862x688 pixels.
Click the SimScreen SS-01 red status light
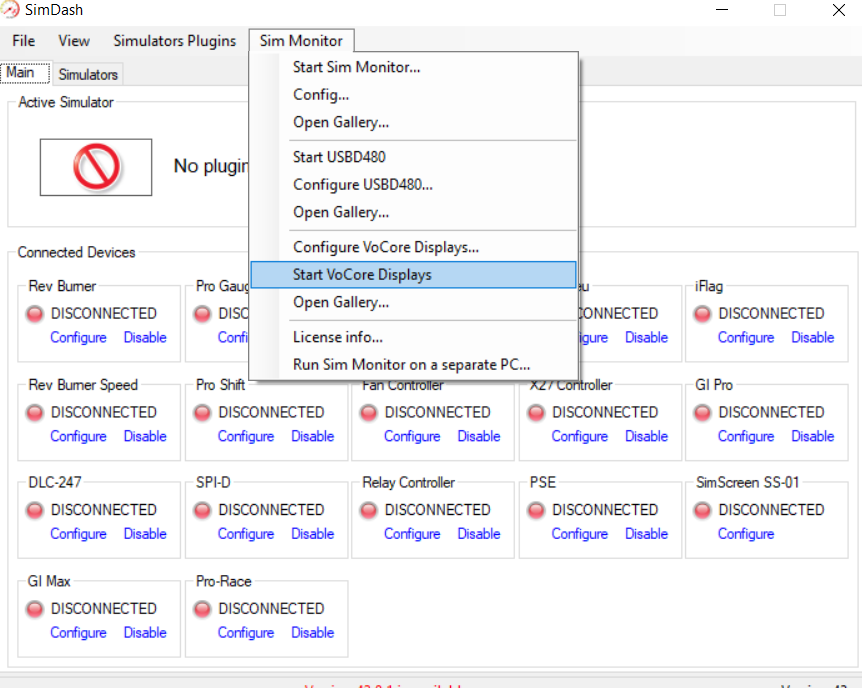click(x=703, y=510)
